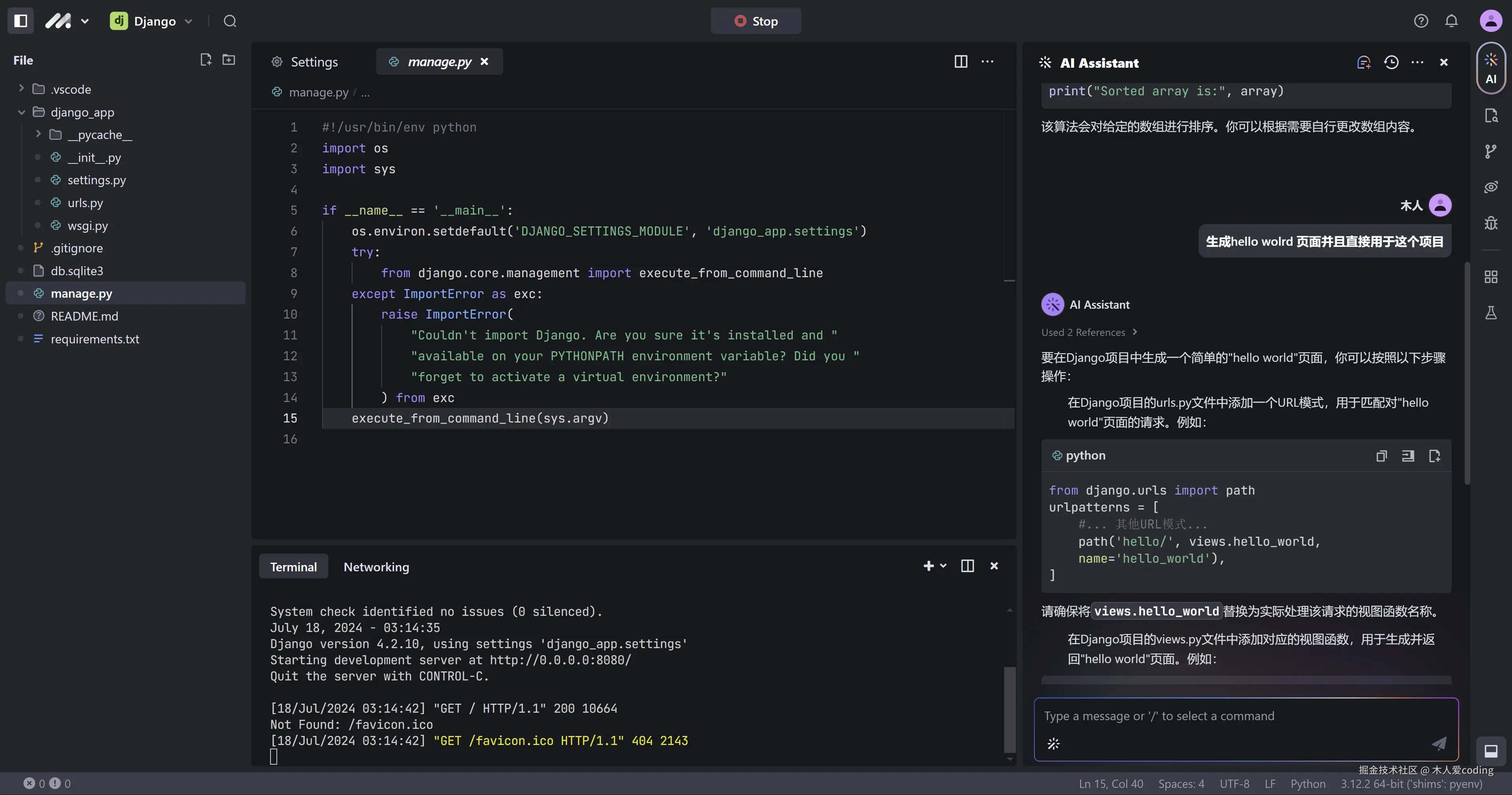Start a new AI Assistant chat

point(1363,62)
